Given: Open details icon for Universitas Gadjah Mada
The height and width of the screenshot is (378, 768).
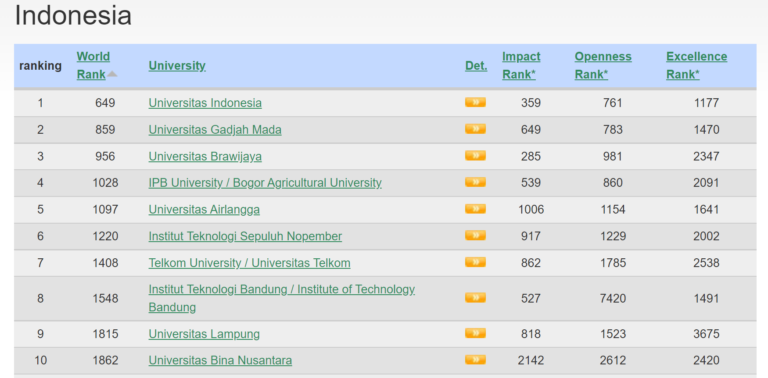Looking at the screenshot, I should point(475,129).
